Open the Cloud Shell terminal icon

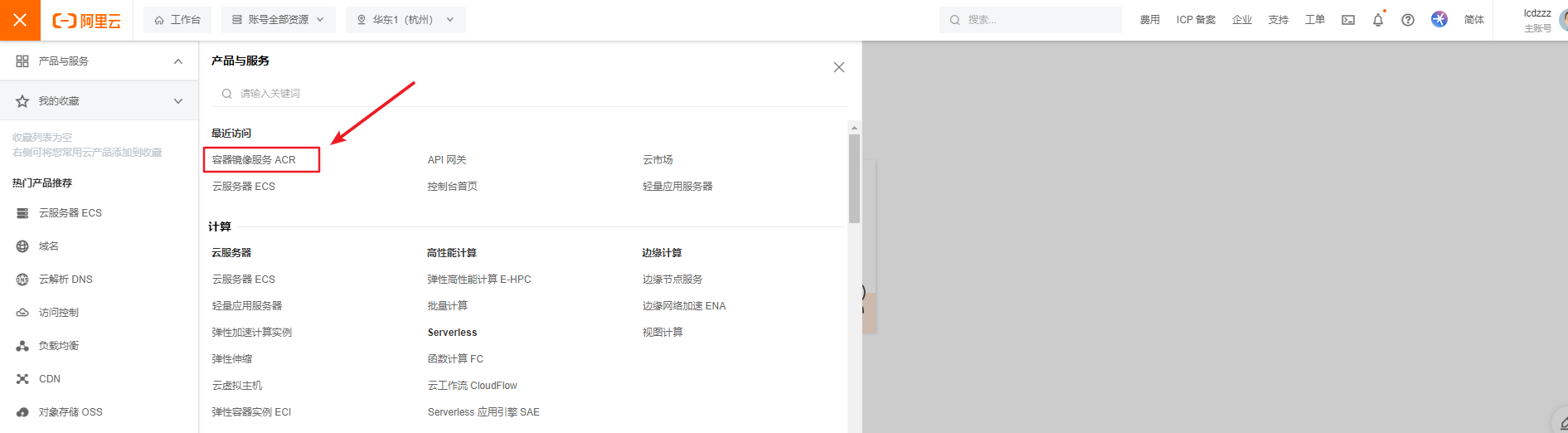[x=1348, y=20]
